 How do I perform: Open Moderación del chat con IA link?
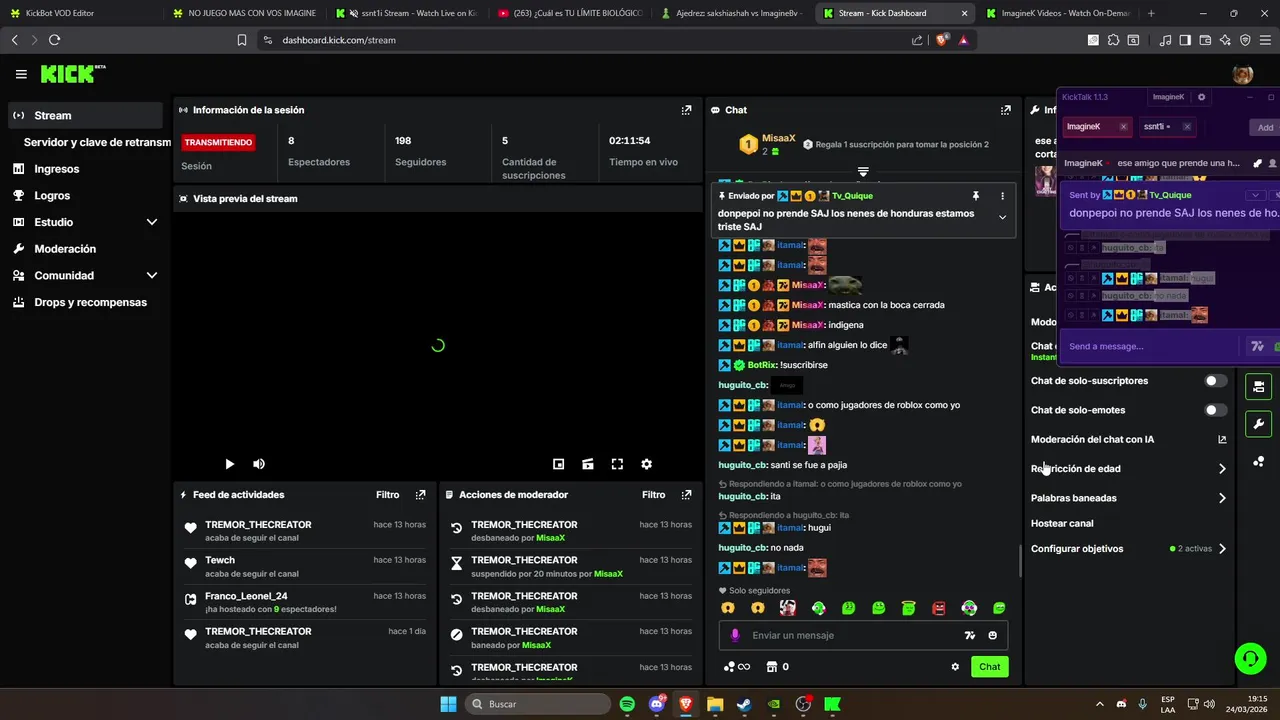tap(1128, 439)
